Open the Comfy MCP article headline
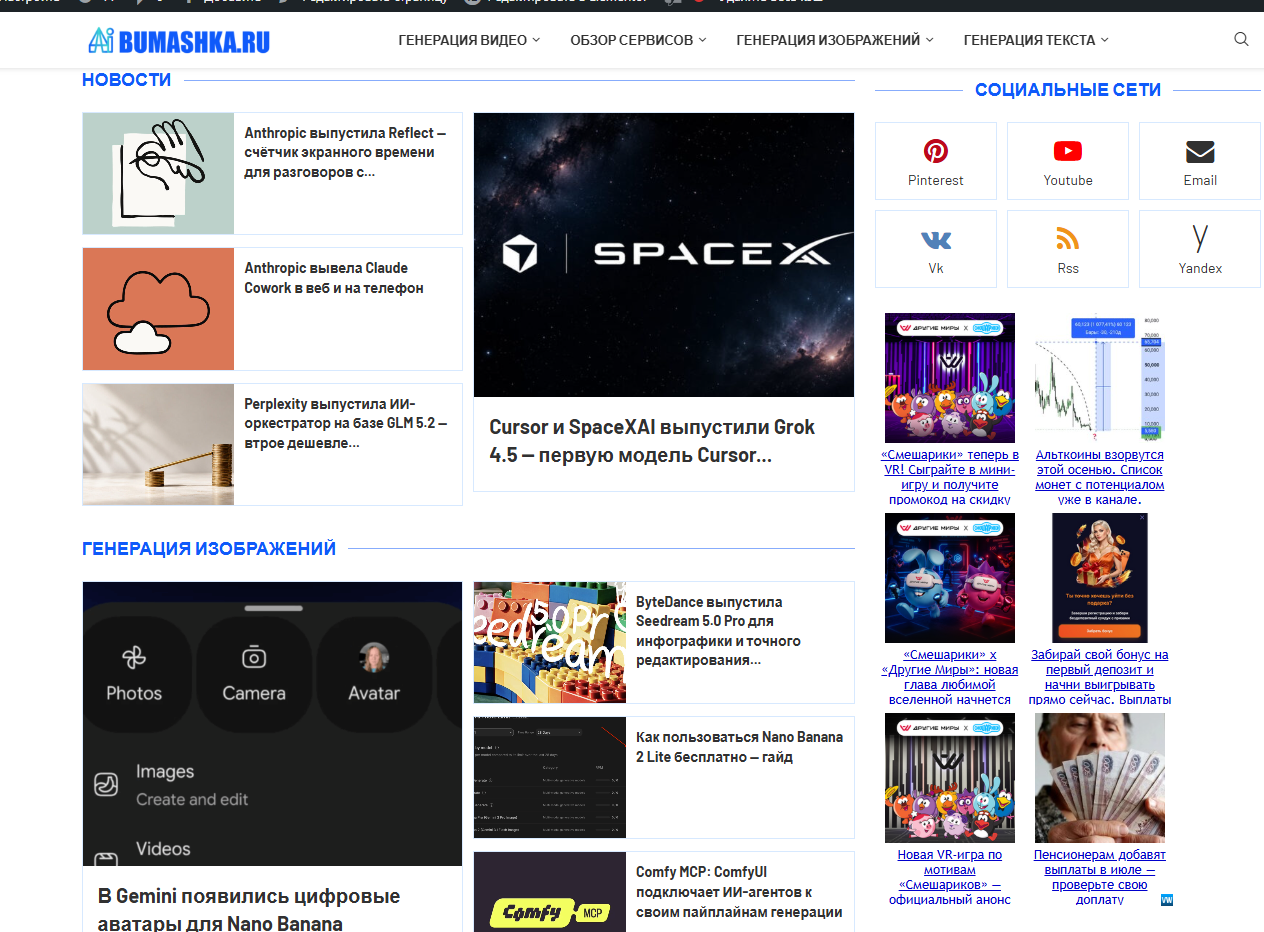This screenshot has width=1264, height=932. tap(739, 892)
